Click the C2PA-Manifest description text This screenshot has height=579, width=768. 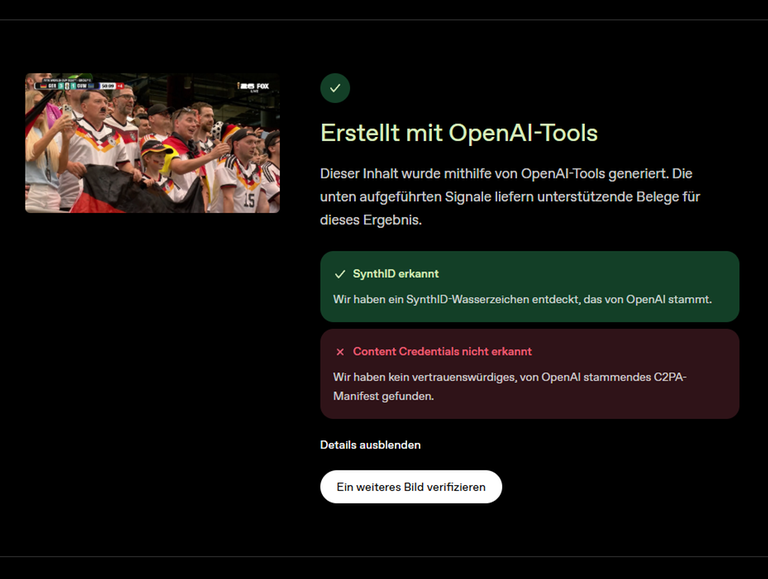509,386
